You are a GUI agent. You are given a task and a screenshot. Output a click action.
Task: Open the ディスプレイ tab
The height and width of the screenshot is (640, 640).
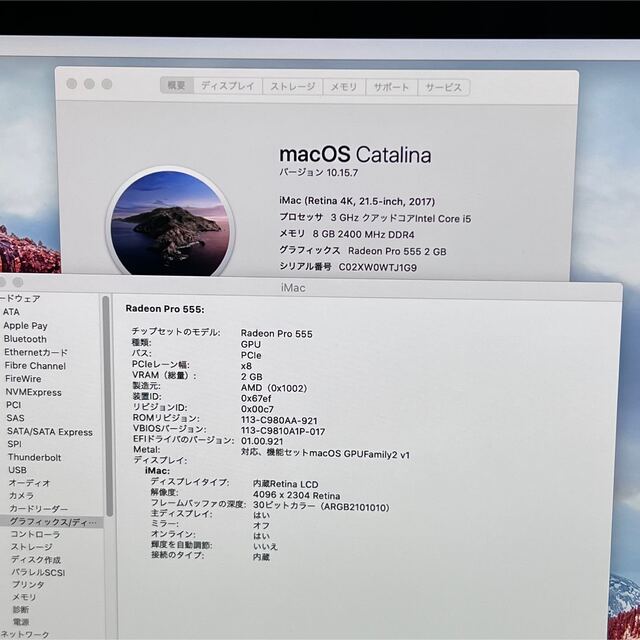228,86
